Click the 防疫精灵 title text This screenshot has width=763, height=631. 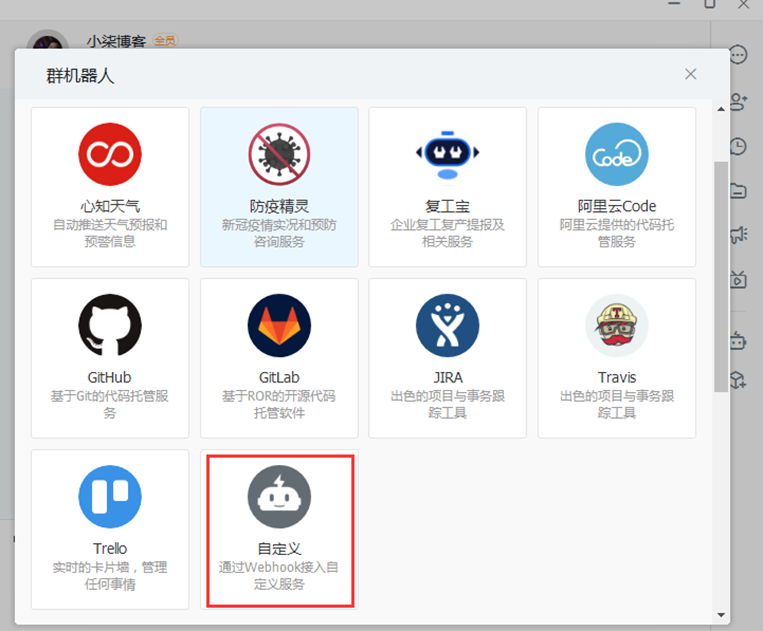click(x=279, y=206)
